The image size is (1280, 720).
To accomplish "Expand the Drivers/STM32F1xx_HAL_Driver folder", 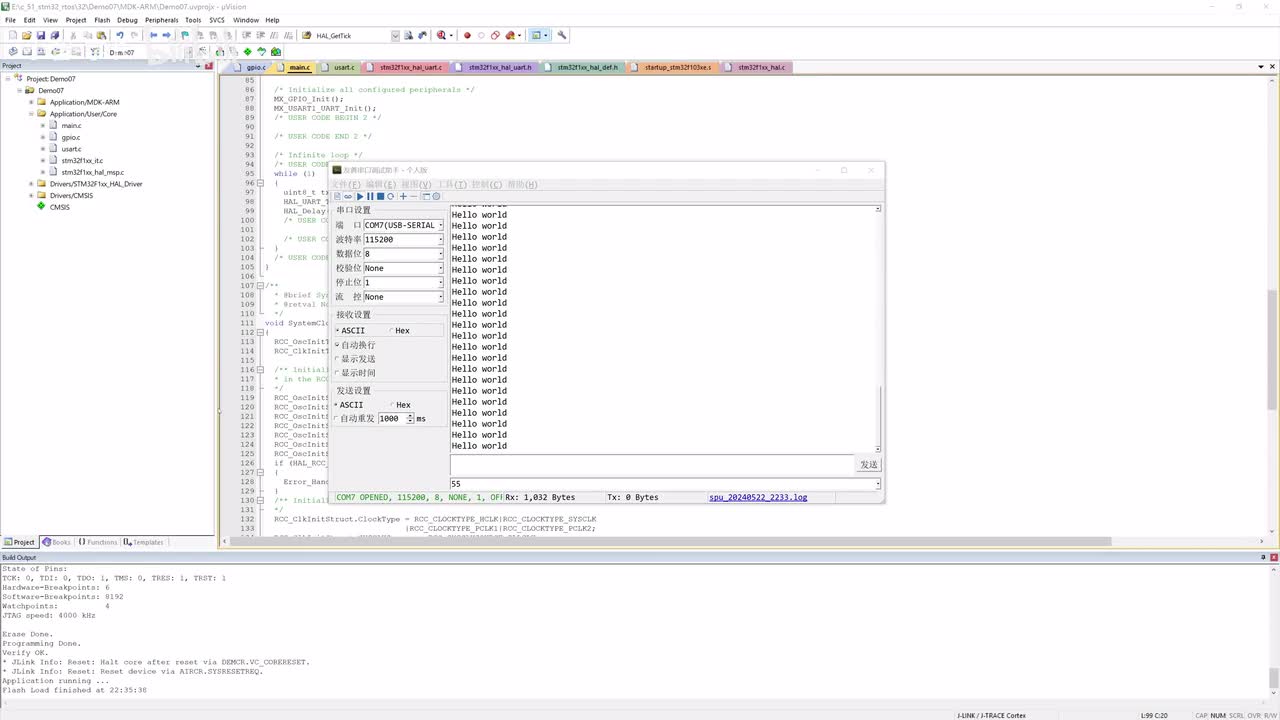I will tap(31, 184).
